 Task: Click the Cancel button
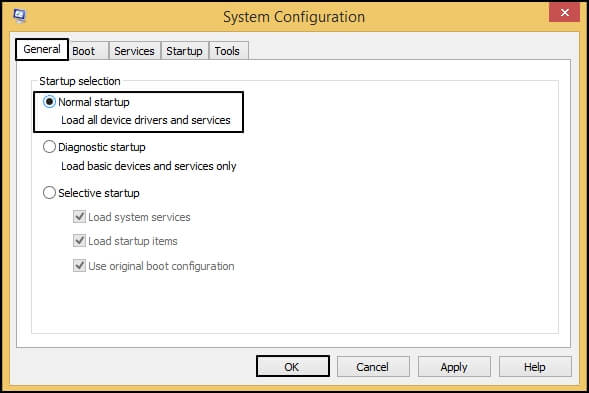[x=373, y=366]
